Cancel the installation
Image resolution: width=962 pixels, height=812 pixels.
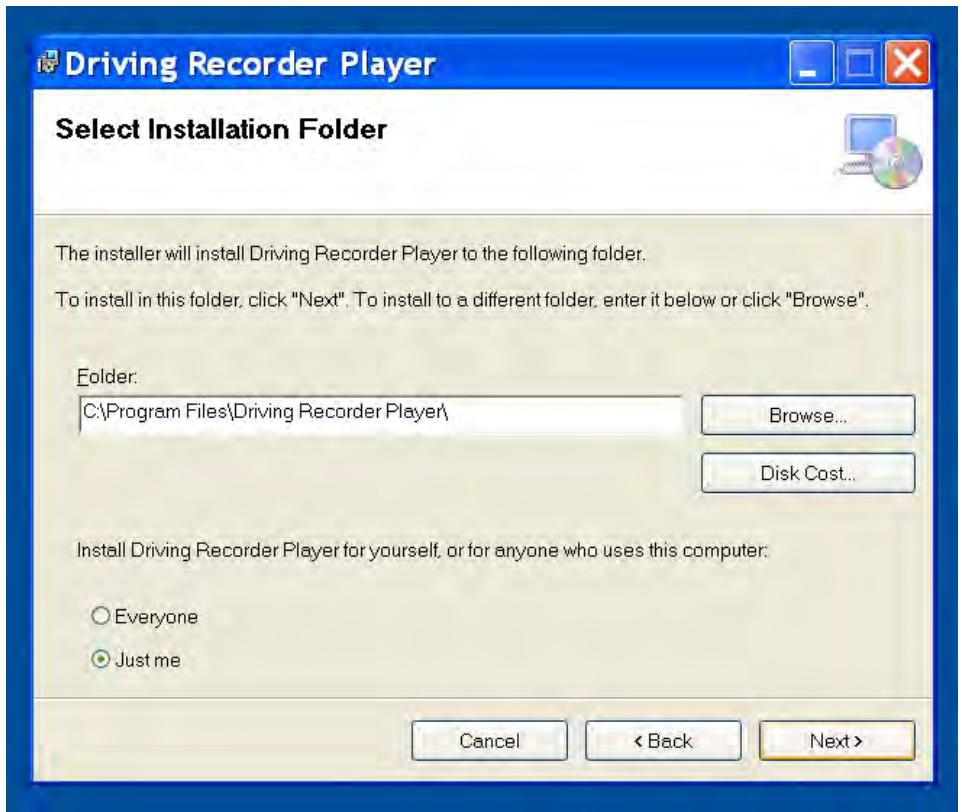click(489, 741)
